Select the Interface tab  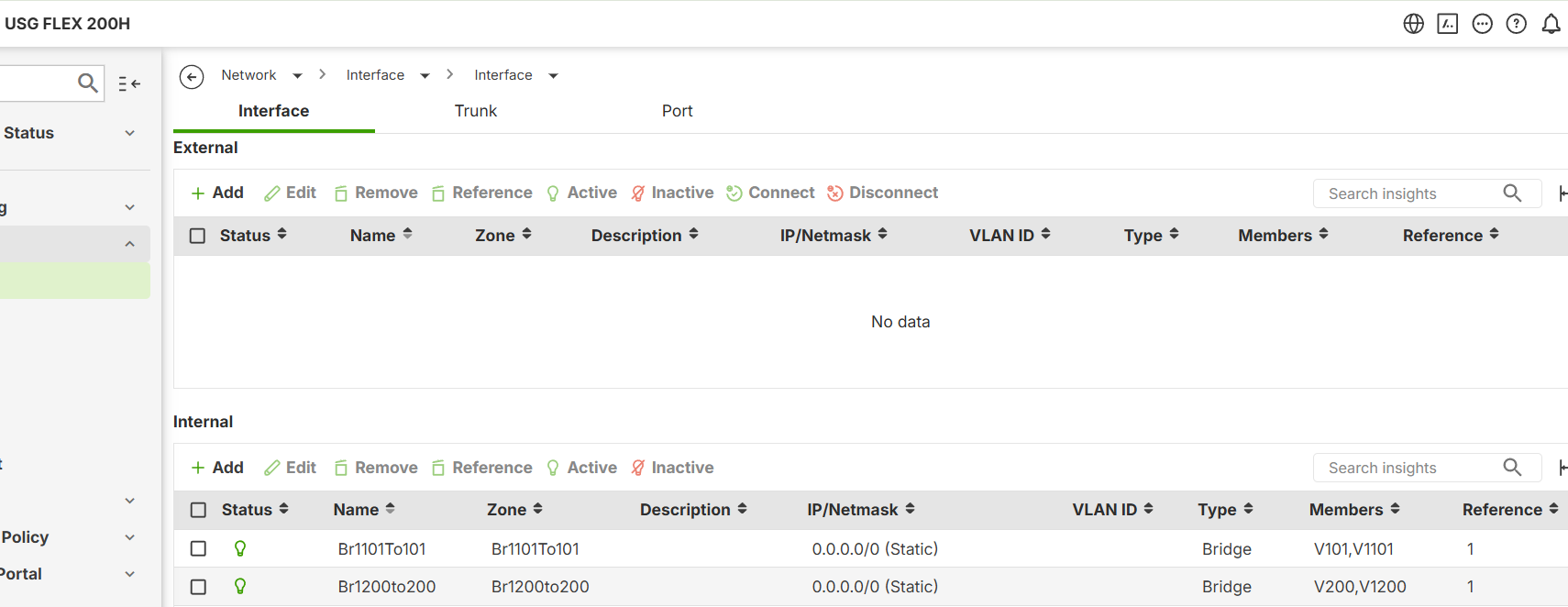[273, 111]
